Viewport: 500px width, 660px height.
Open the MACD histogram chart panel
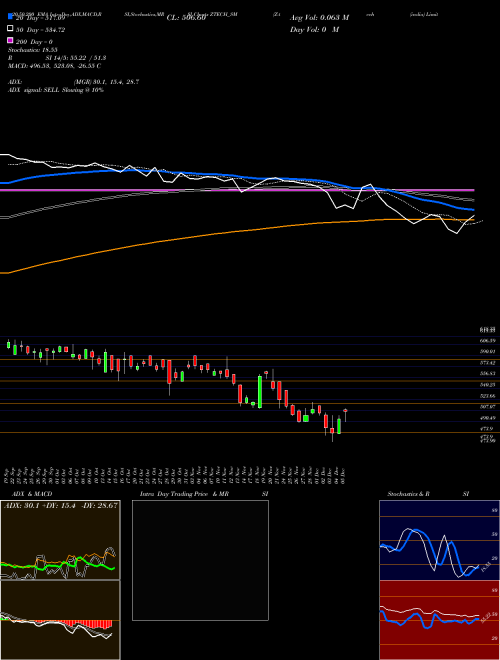(x=60, y=620)
